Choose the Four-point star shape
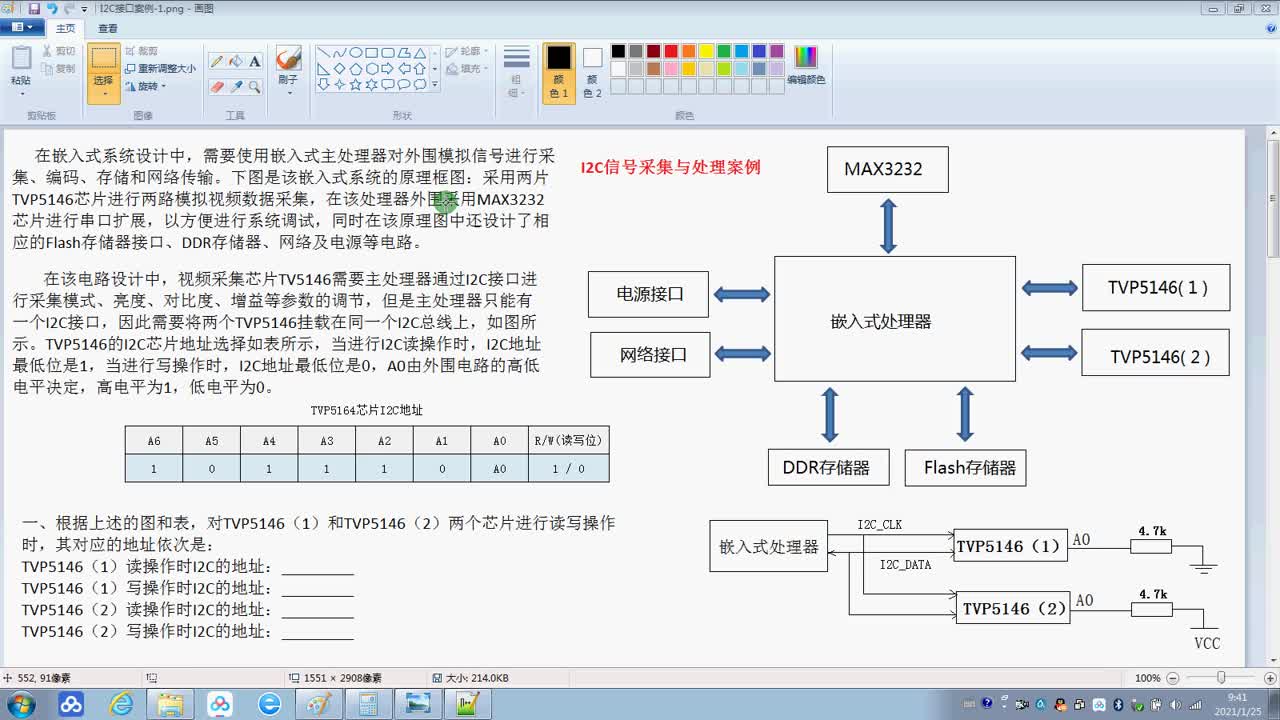 [339, 85]
